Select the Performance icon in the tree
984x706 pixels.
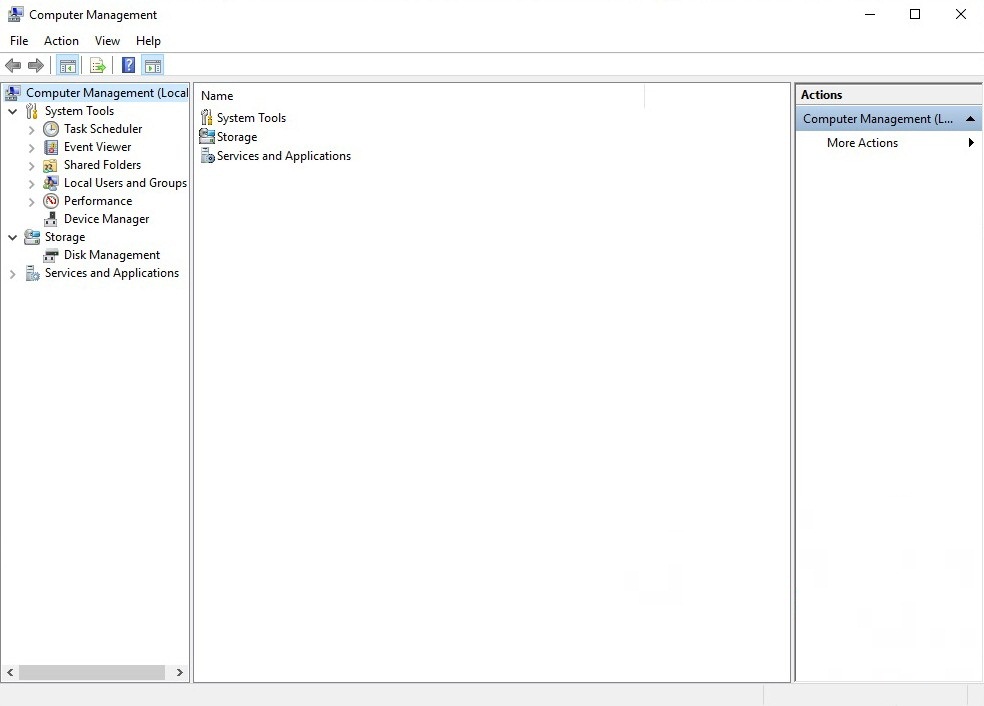(51, 201)
